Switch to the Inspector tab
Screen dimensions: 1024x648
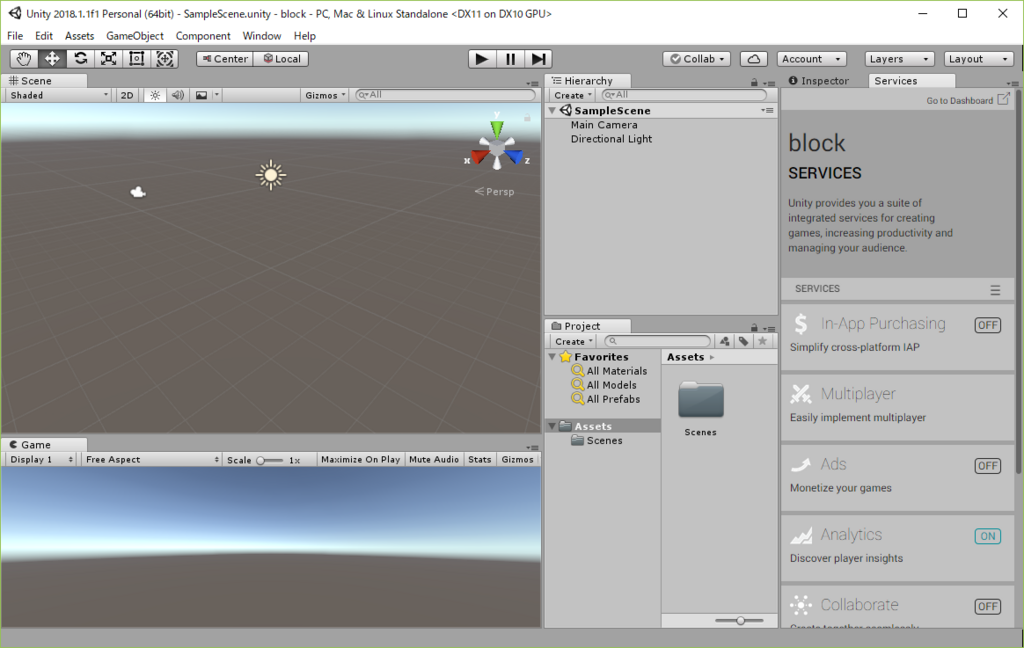(819, 81)
